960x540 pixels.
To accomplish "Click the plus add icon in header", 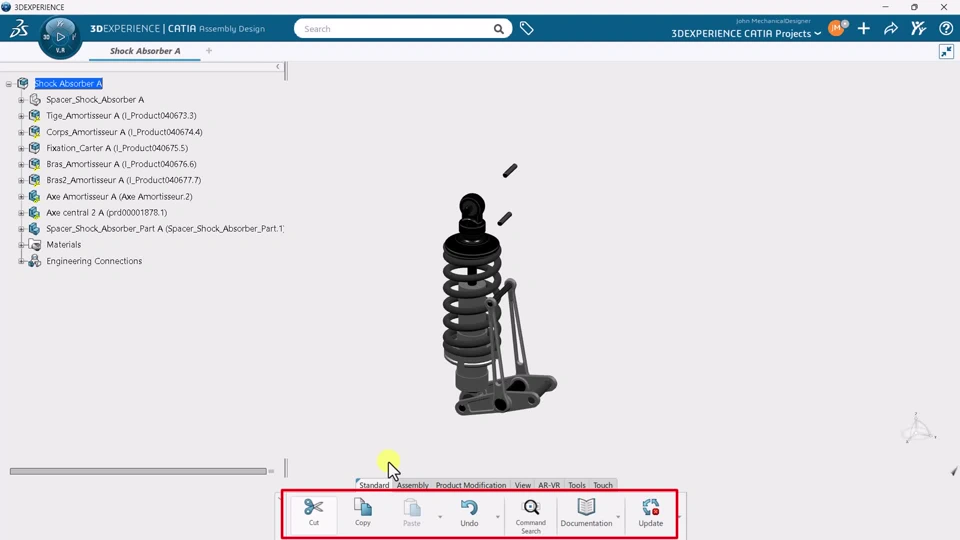I will tap(864, 28).
